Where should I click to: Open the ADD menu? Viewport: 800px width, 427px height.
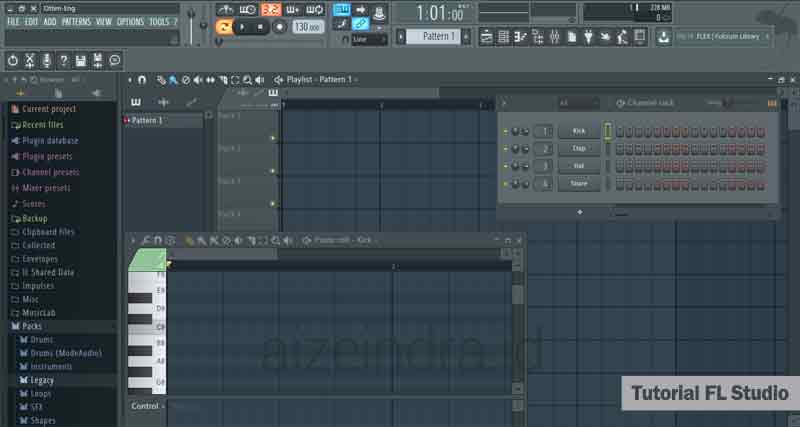click(x=50, y=21)
